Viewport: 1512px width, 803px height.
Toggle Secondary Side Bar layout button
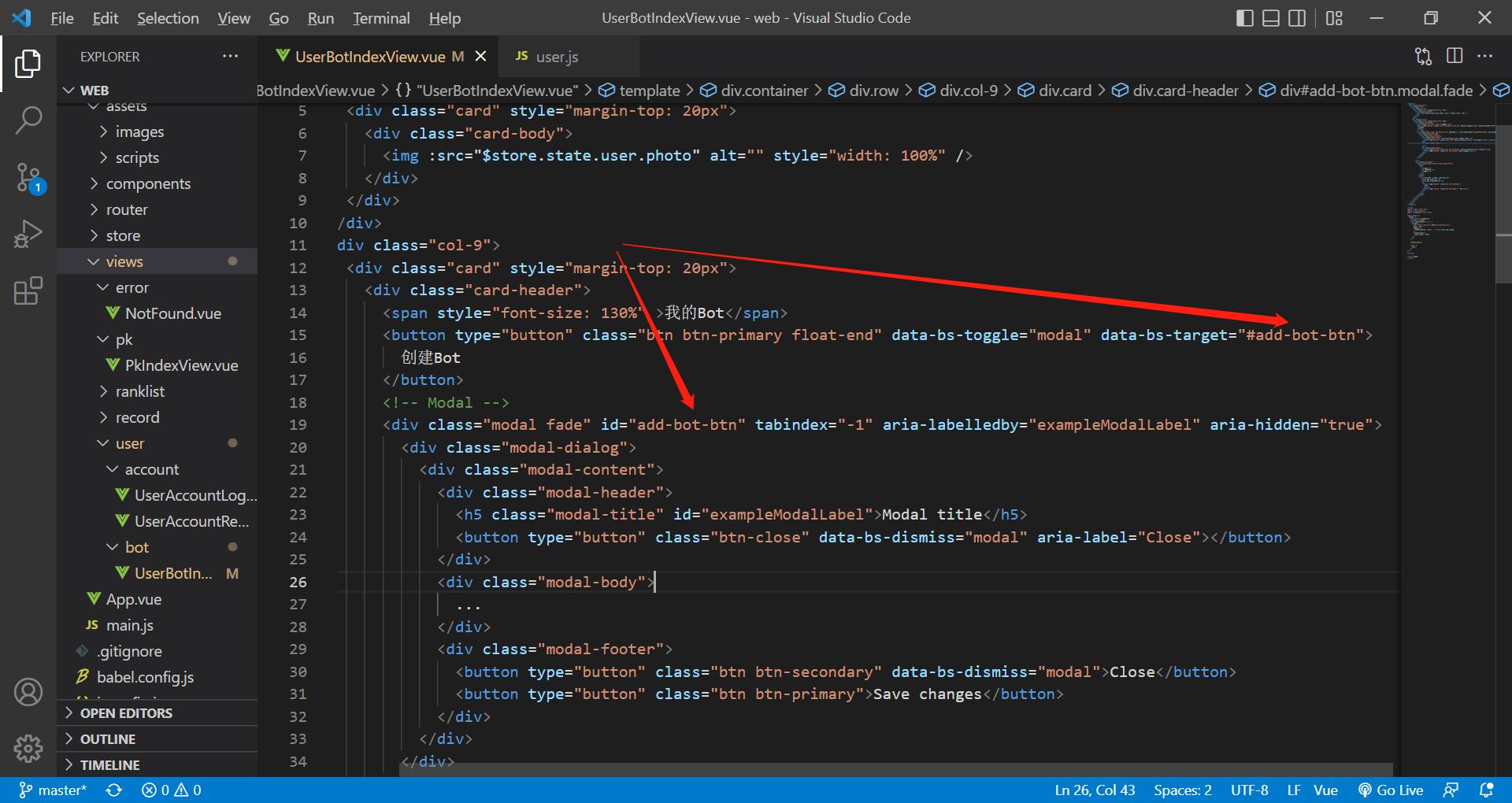point(1296,18)
